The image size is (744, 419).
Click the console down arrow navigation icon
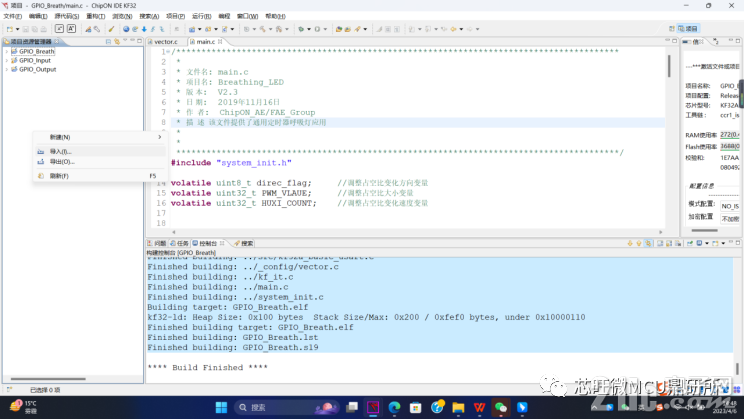[630, 243]
